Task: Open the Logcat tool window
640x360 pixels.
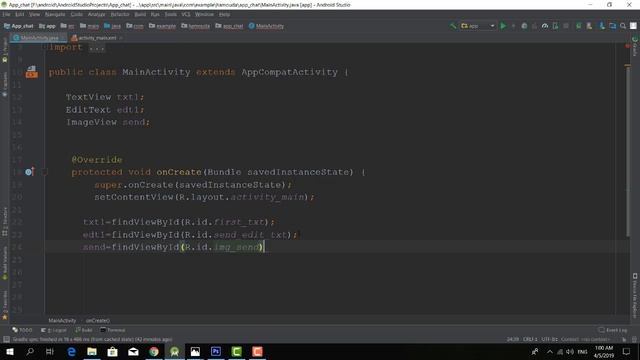Action: (x=54, y=330)
